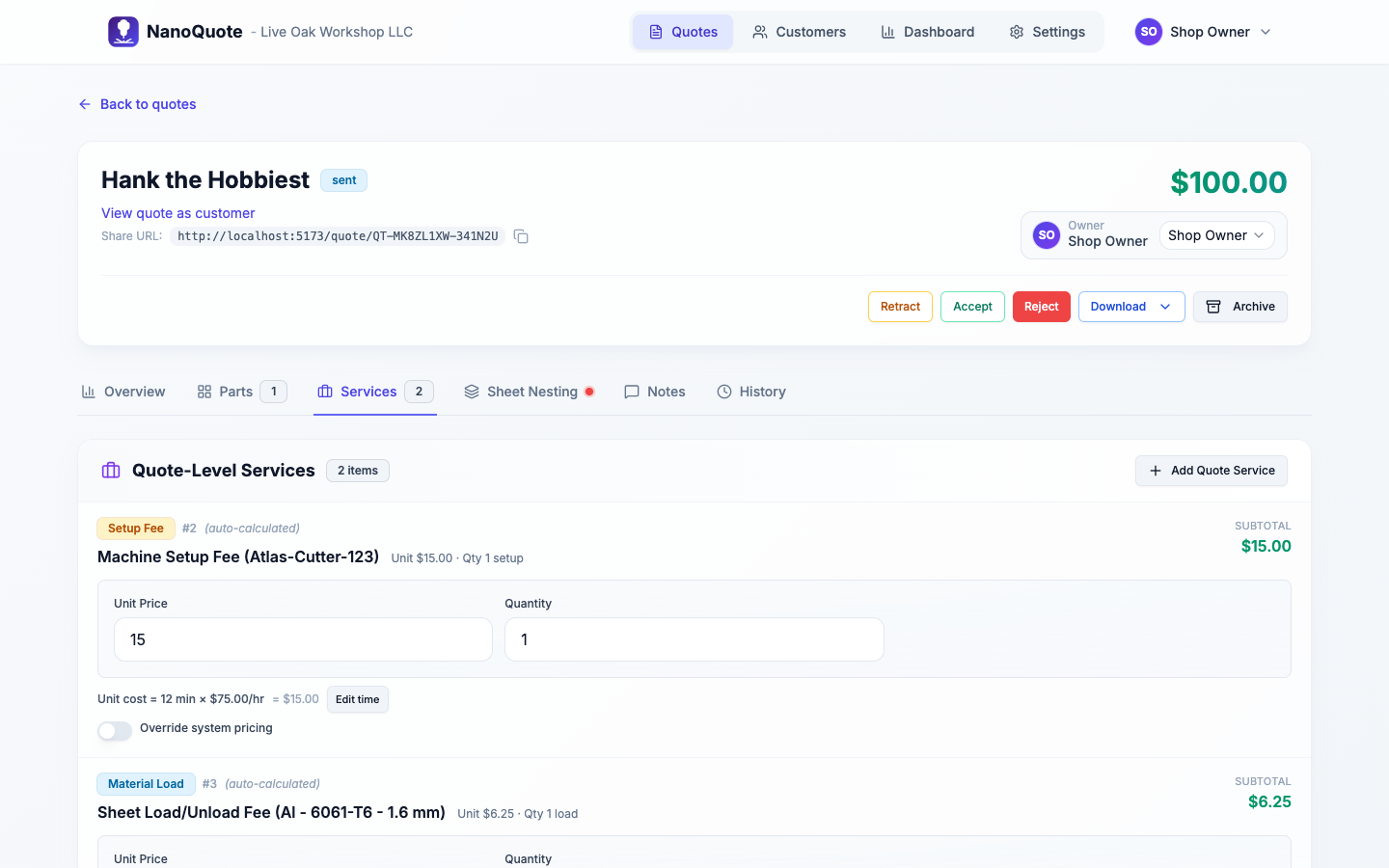Select the Customers people icon

761,31
